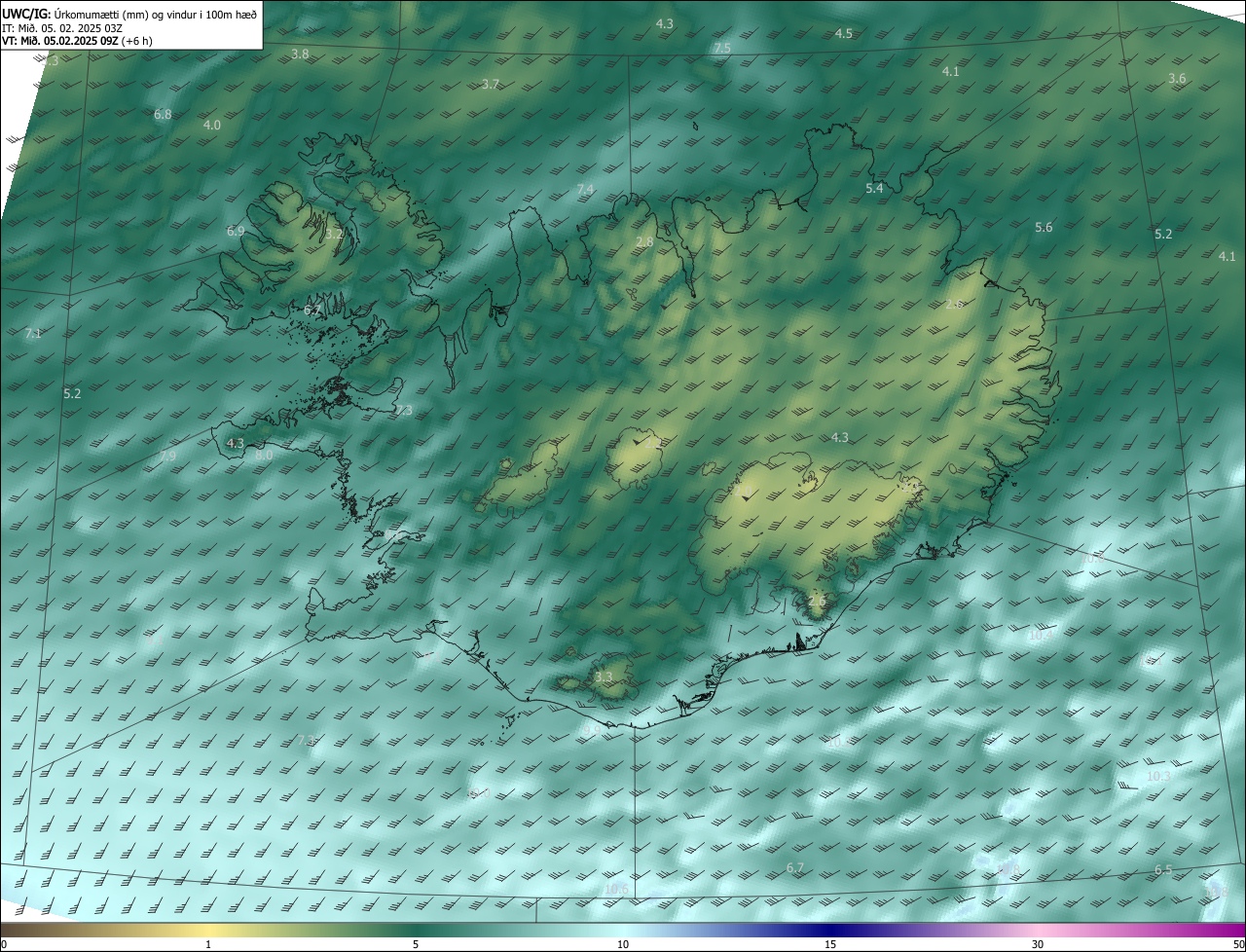The height and width of the screenshot is (952, 1246).
Task: Click the map value label 6.8
Action: (x=163, y=114)
